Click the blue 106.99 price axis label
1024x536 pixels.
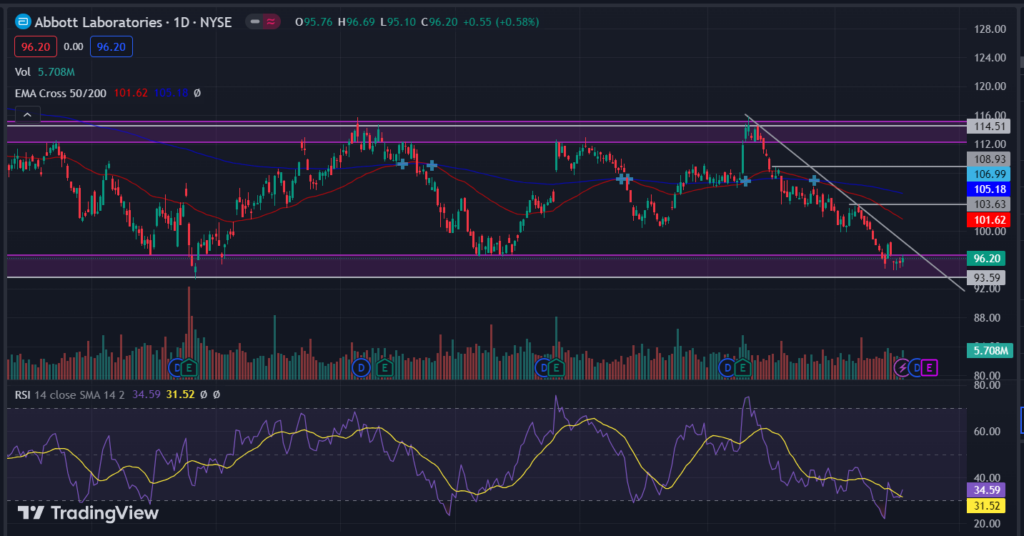coord(989,174)
